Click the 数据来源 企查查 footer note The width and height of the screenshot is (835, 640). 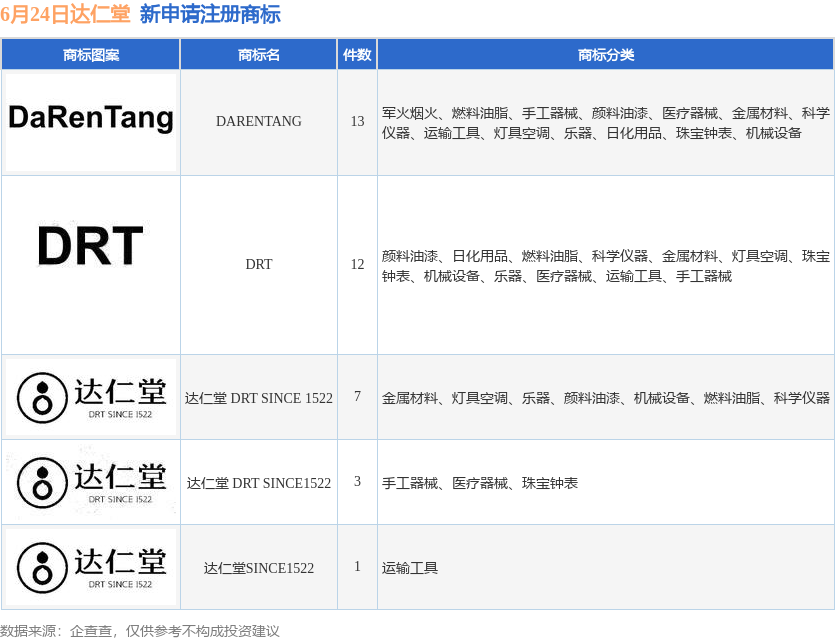pos(140,631)
